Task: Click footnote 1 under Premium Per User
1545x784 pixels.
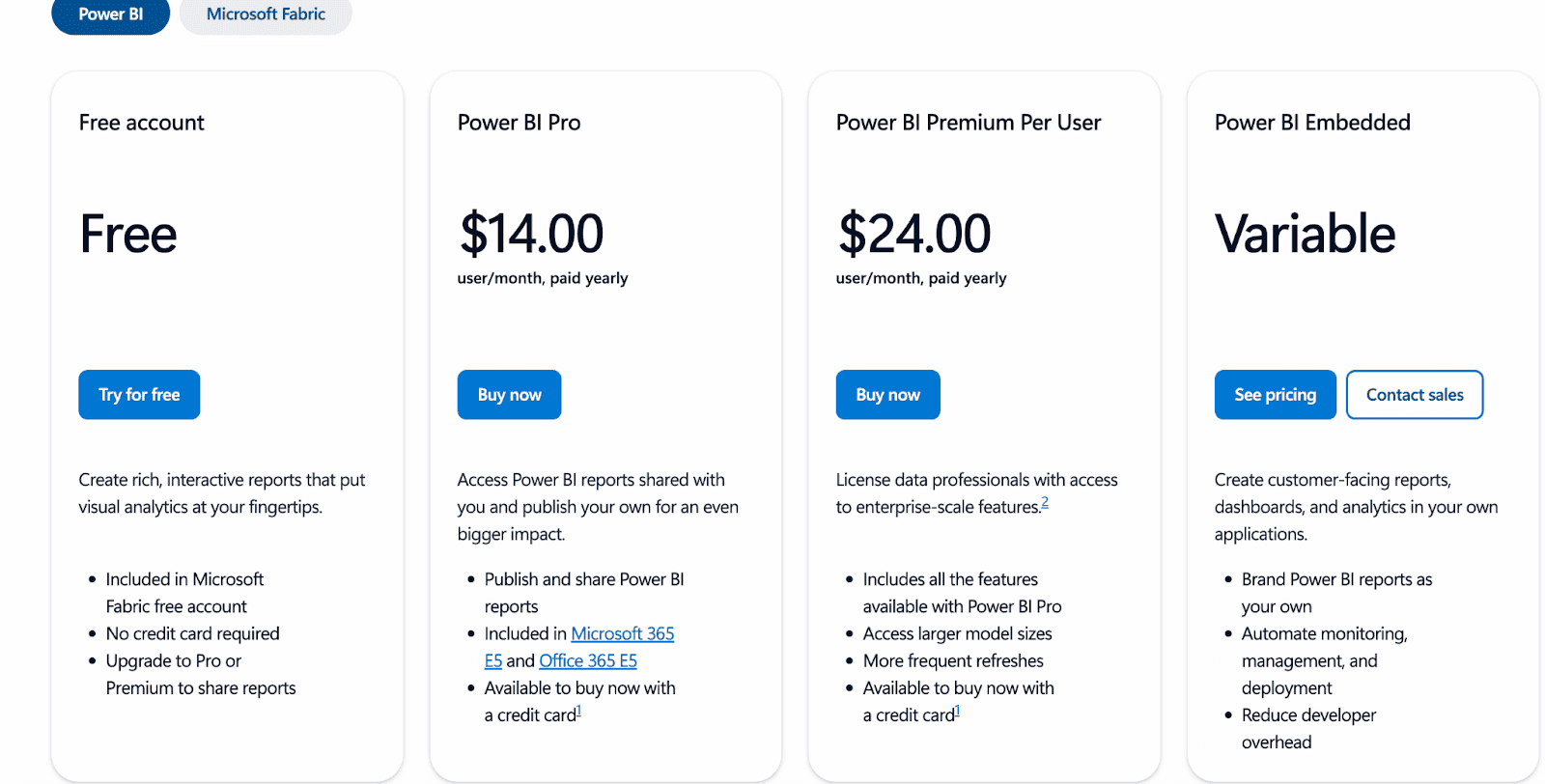Action: 957,711
